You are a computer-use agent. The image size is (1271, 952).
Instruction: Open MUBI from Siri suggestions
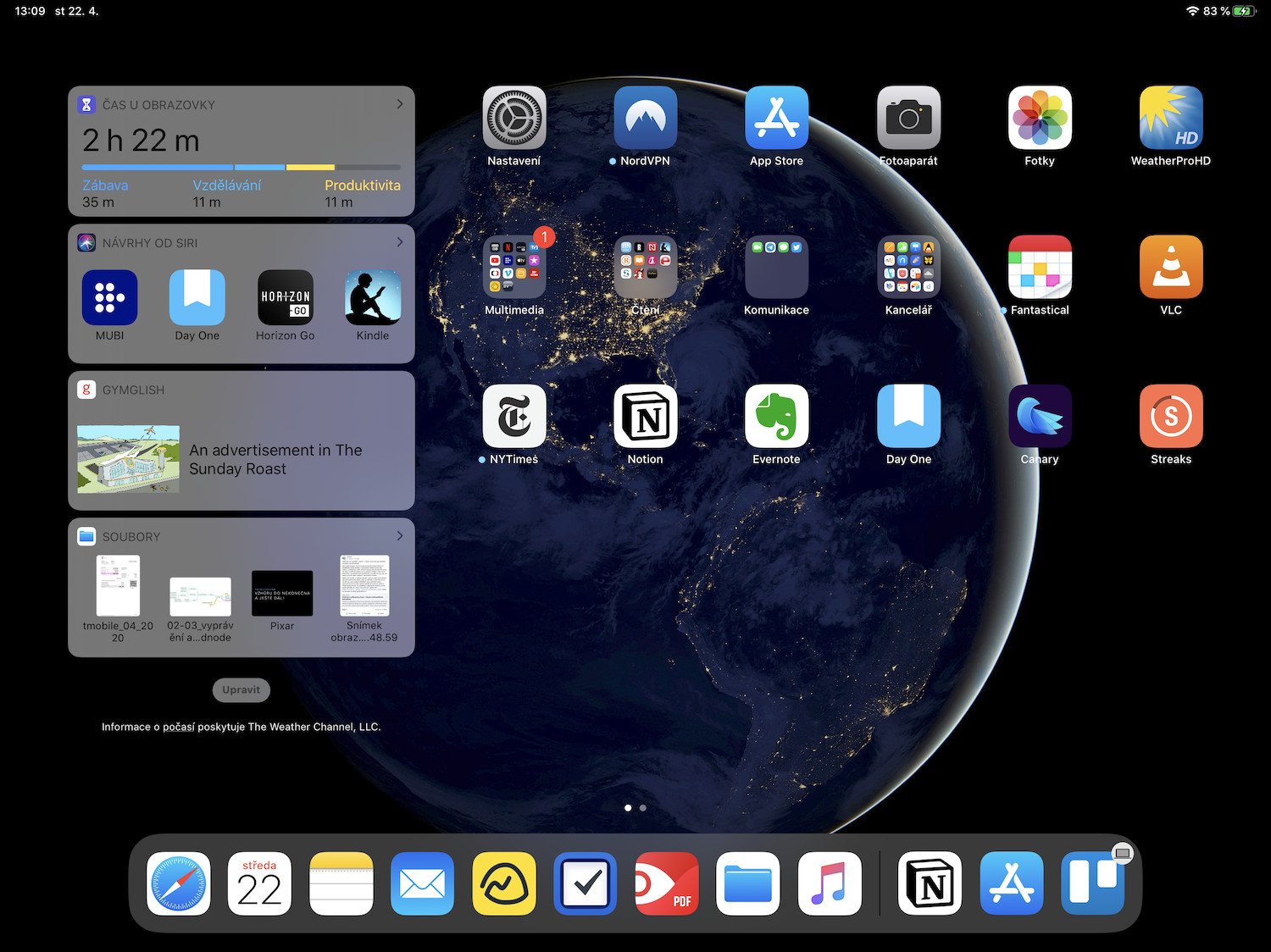tap(110, 297)
